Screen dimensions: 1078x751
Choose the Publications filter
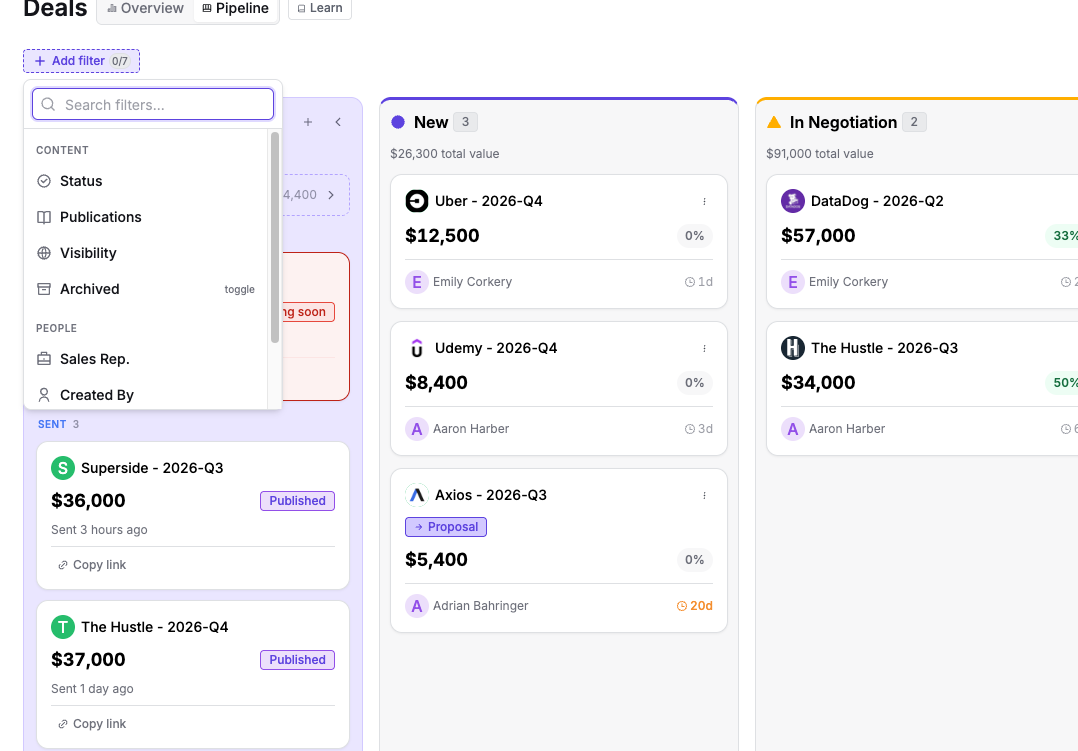146,217
